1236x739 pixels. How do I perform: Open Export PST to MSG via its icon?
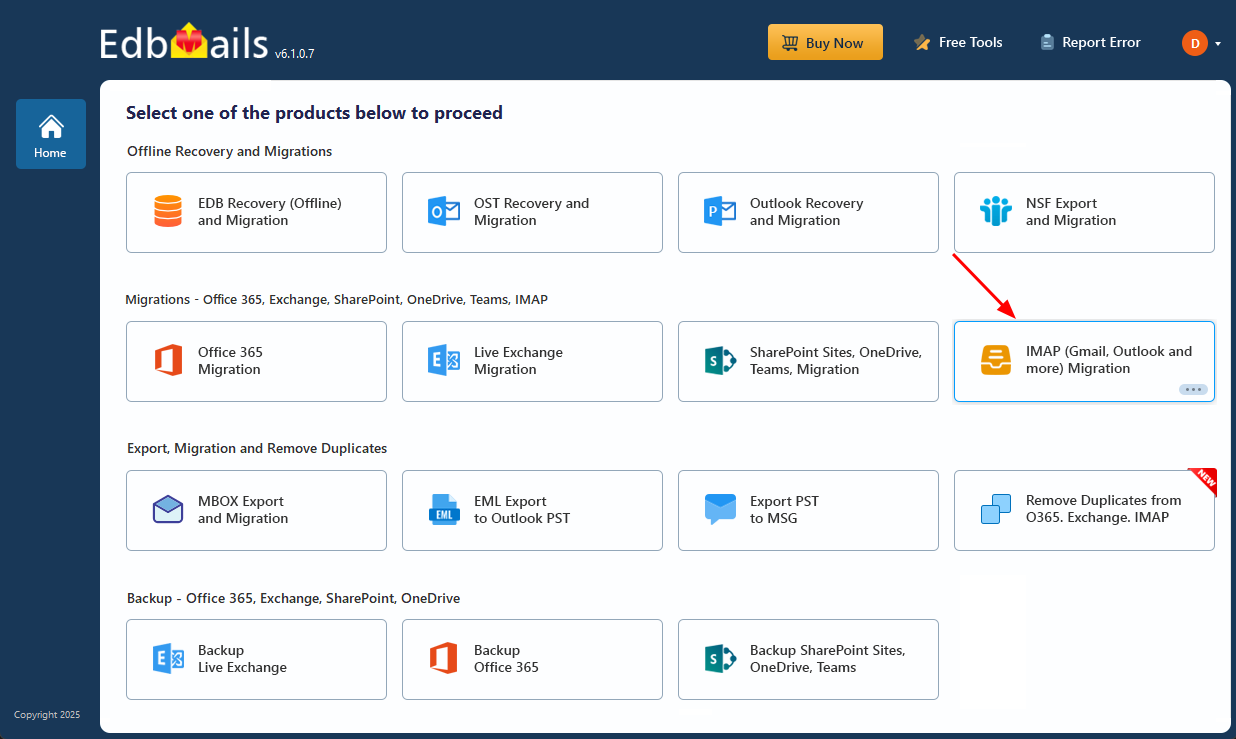pyautogui.click(x=719, y=509)
